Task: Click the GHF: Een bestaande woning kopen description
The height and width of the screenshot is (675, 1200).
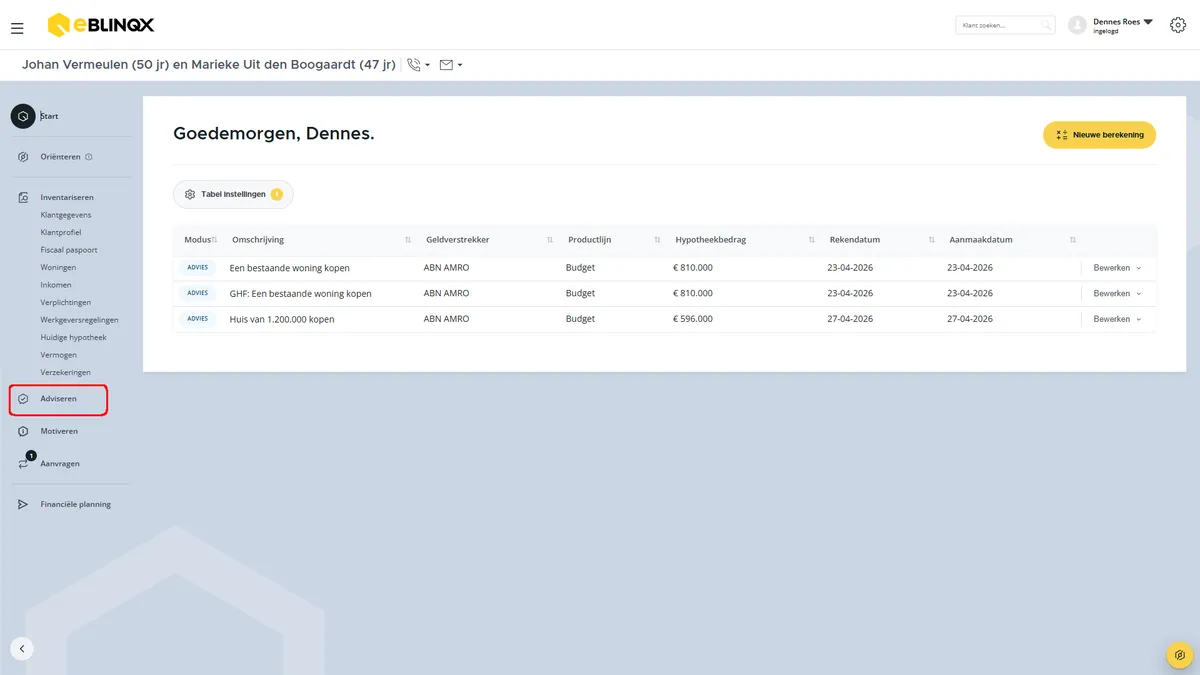Action: tap(301, 294)
